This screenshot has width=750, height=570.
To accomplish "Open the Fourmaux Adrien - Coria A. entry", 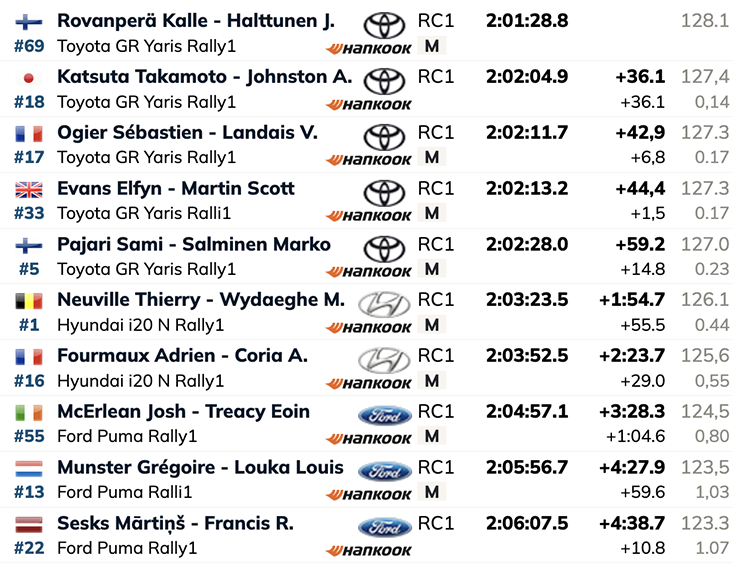I will tap(182, 356).
